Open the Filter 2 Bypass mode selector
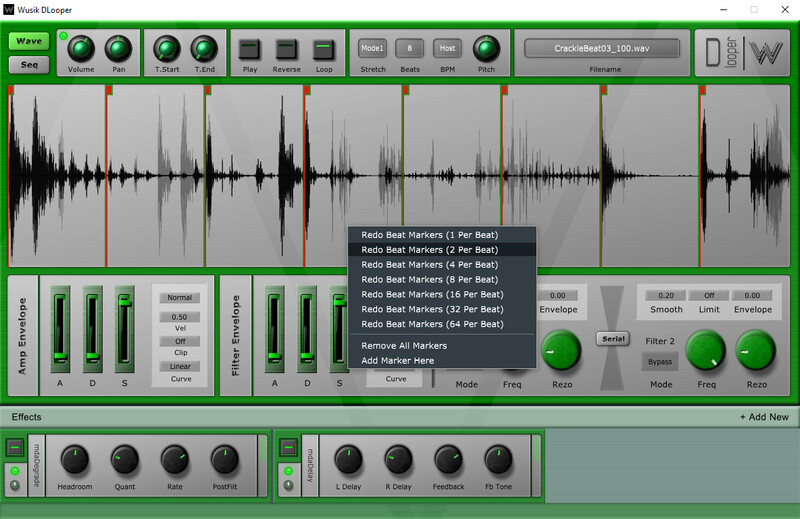The height and width of the screenshot is (519, 800). tap(660, 362)
